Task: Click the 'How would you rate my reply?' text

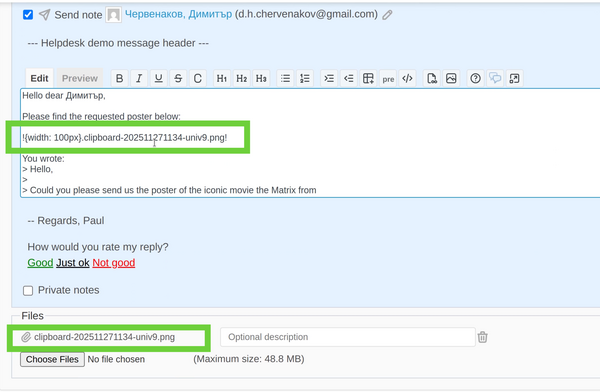Action: (x=98, y=247)
